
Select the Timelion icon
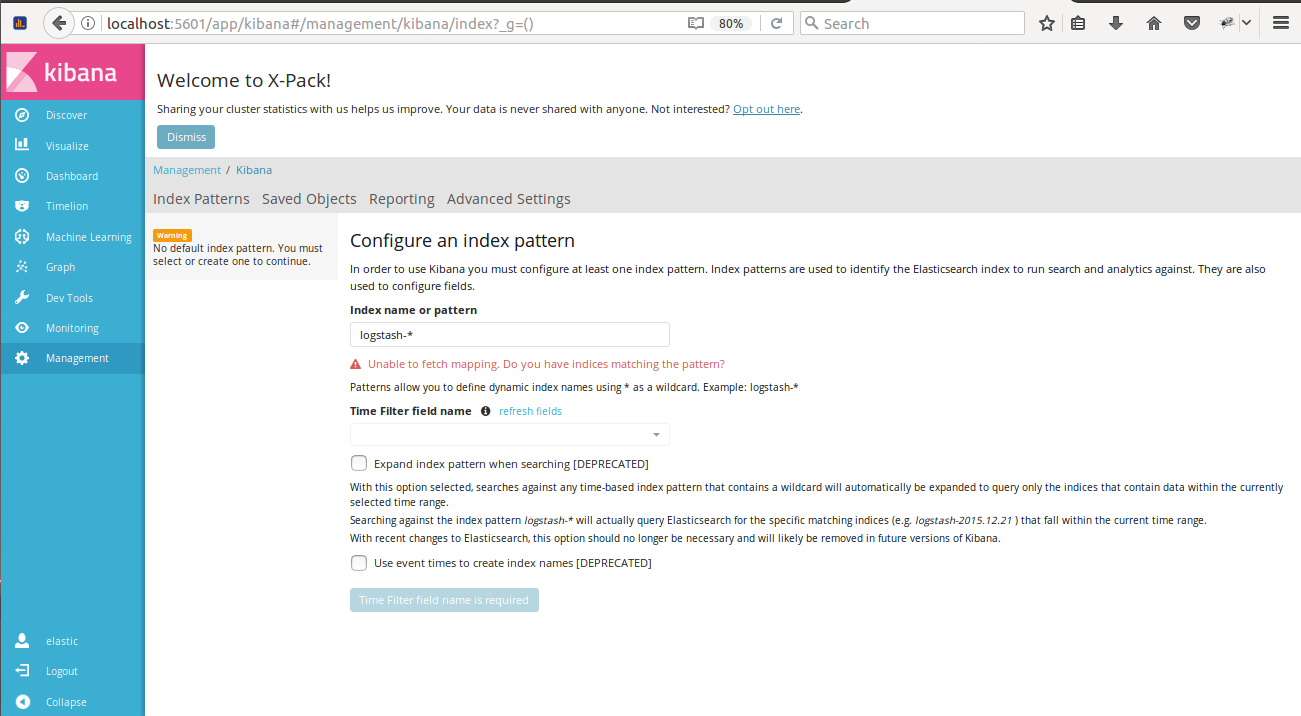click(x=21, y=206)
